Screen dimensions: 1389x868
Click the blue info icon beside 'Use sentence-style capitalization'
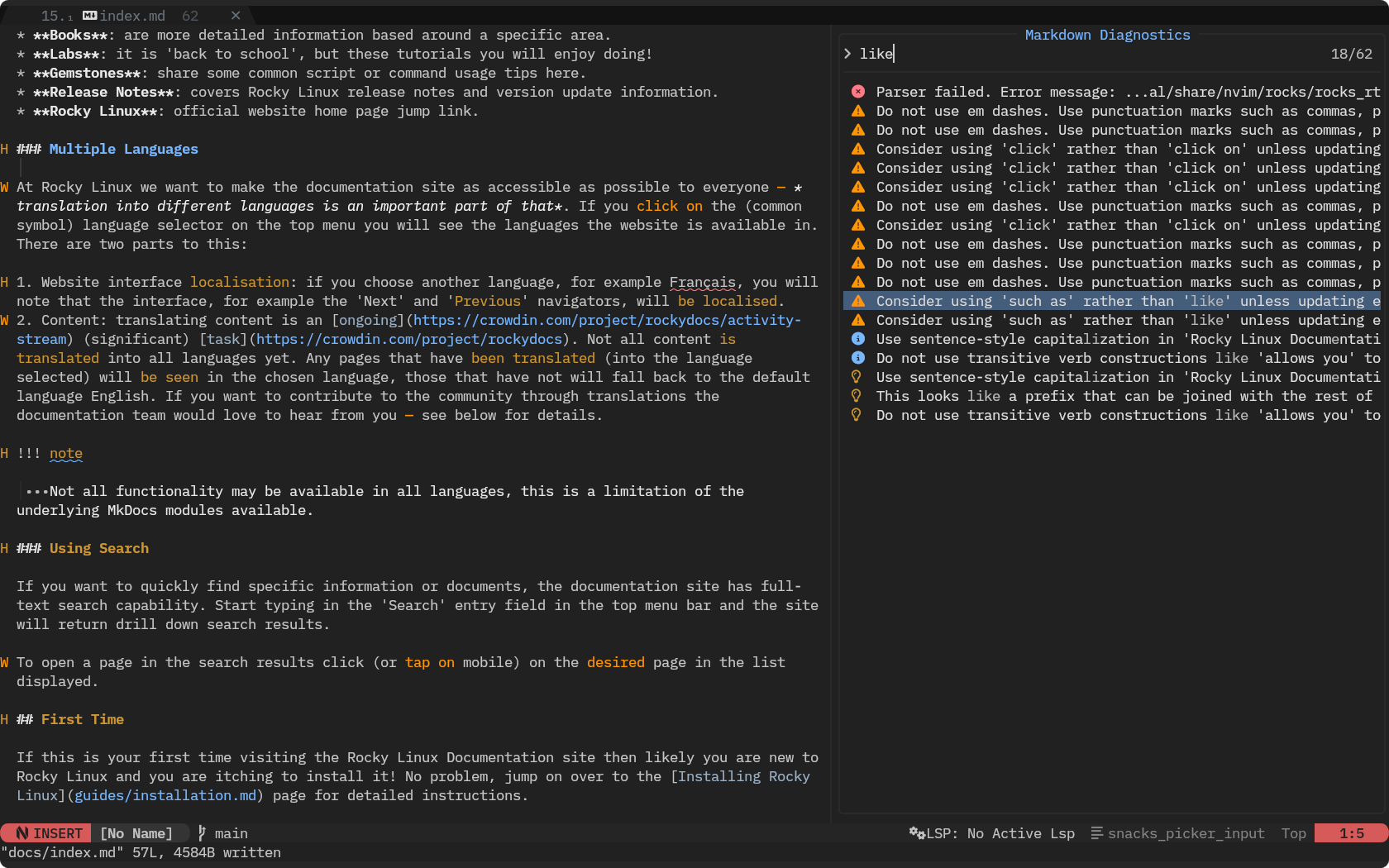858,339
